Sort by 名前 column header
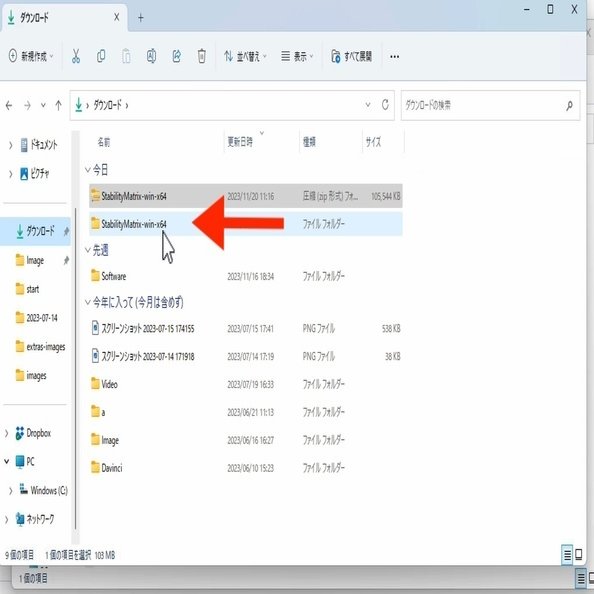This screenshot has width=594, height=594. coord(104,142)
